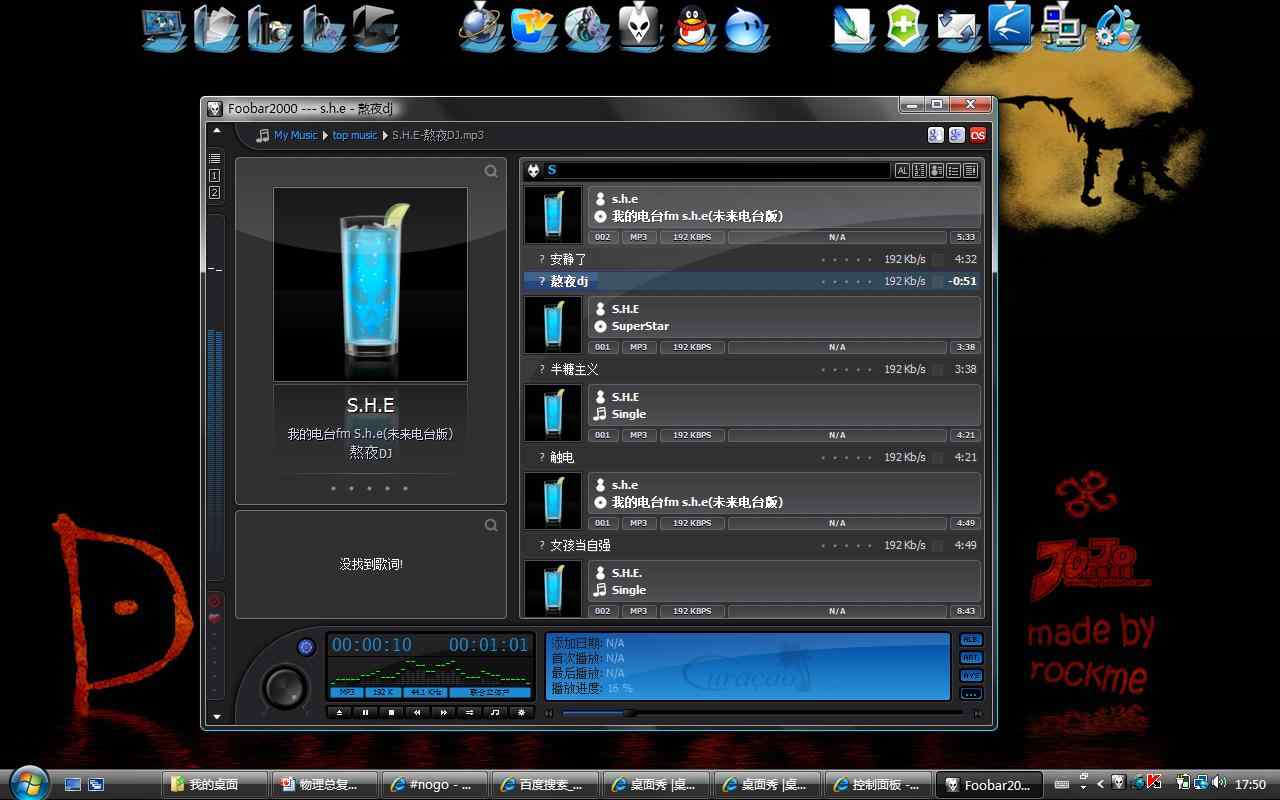Switch to layout 1 in left sidebar
This screenshot has width=1280, height=800.
pyautogui.click(x=214, y=175)
